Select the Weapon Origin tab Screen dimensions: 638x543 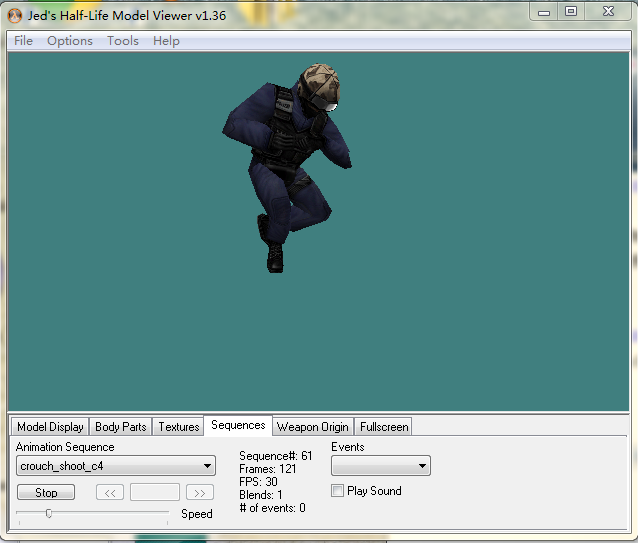(312, 427)
